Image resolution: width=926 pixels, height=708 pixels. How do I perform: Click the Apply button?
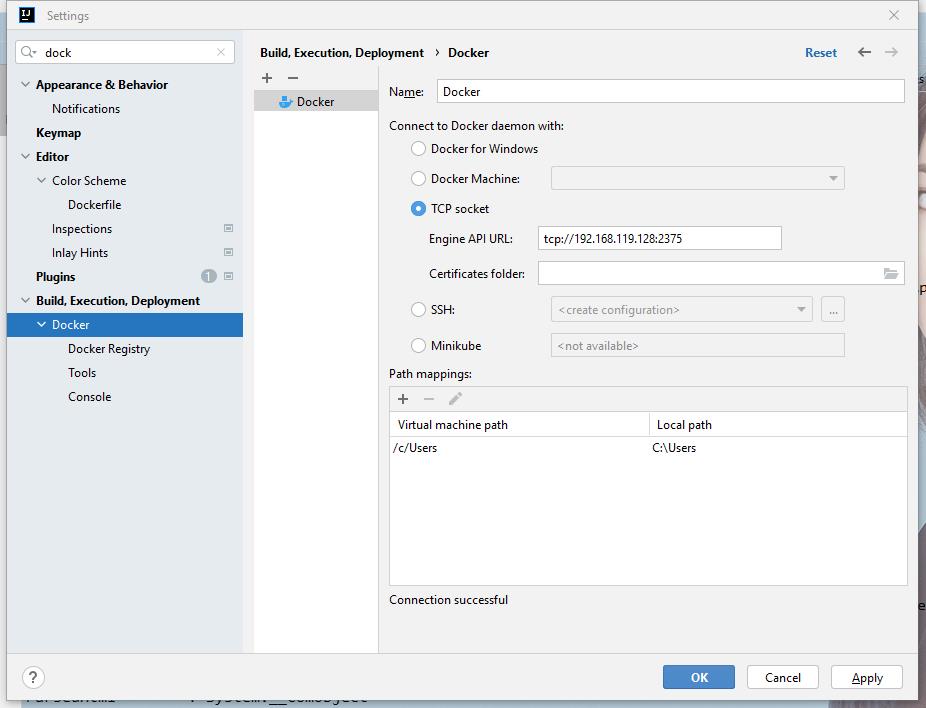pyautogui.click(x=867, y=677)
